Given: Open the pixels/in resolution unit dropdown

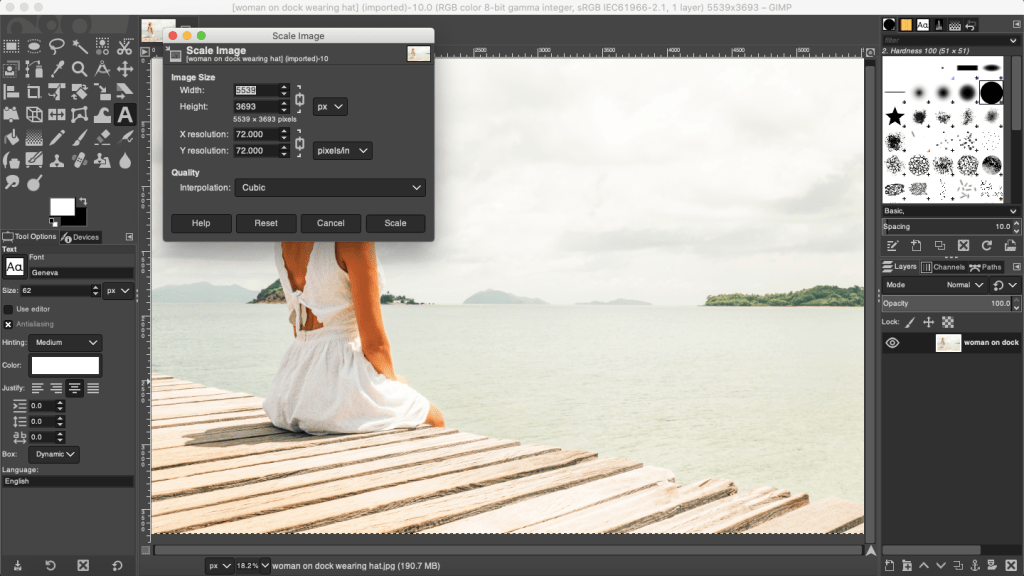Looking at the screenshot, I should pyautogui.click(x=342, y=151).
